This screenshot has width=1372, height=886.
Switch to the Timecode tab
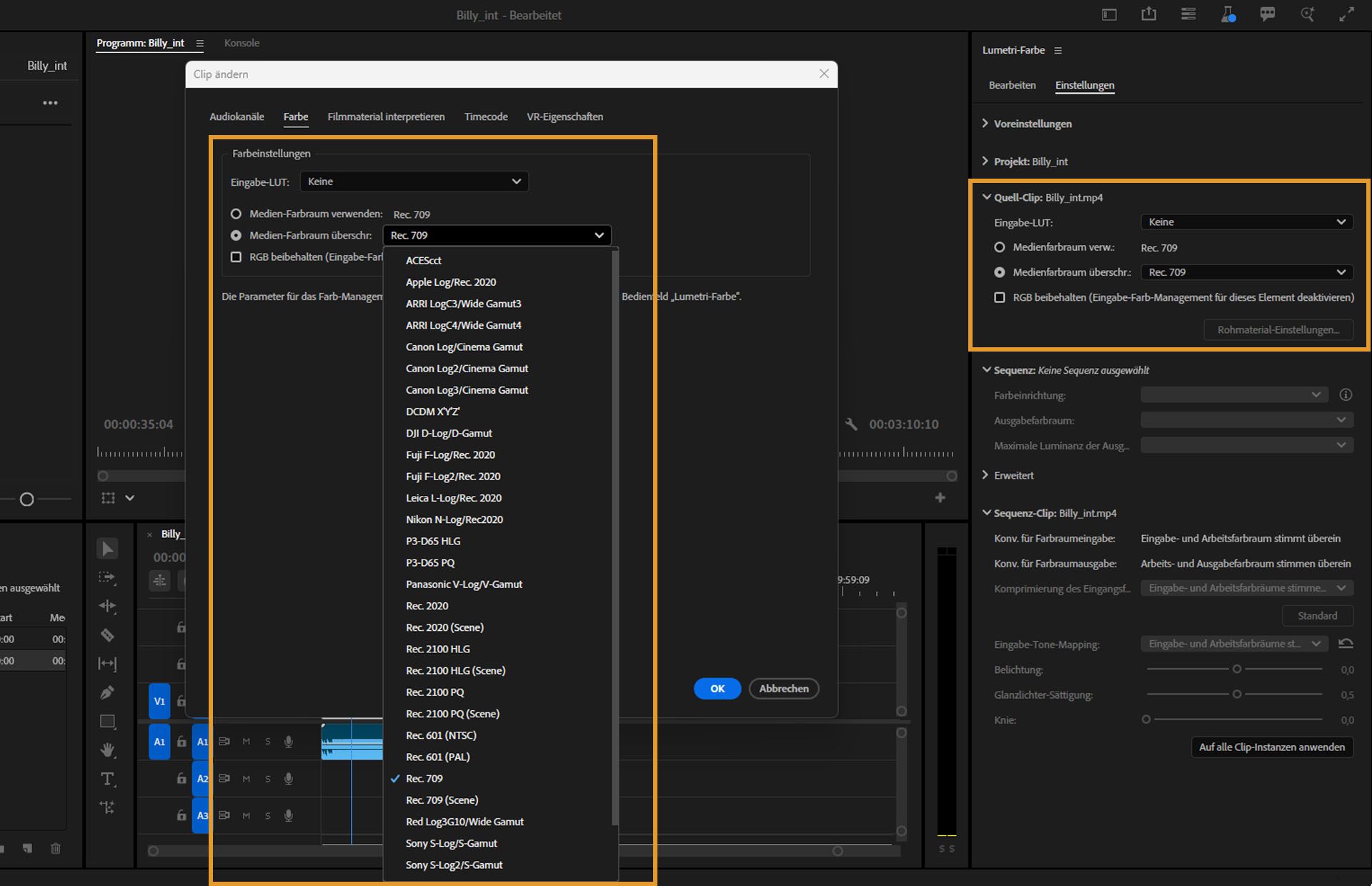[x=486, y=116]
